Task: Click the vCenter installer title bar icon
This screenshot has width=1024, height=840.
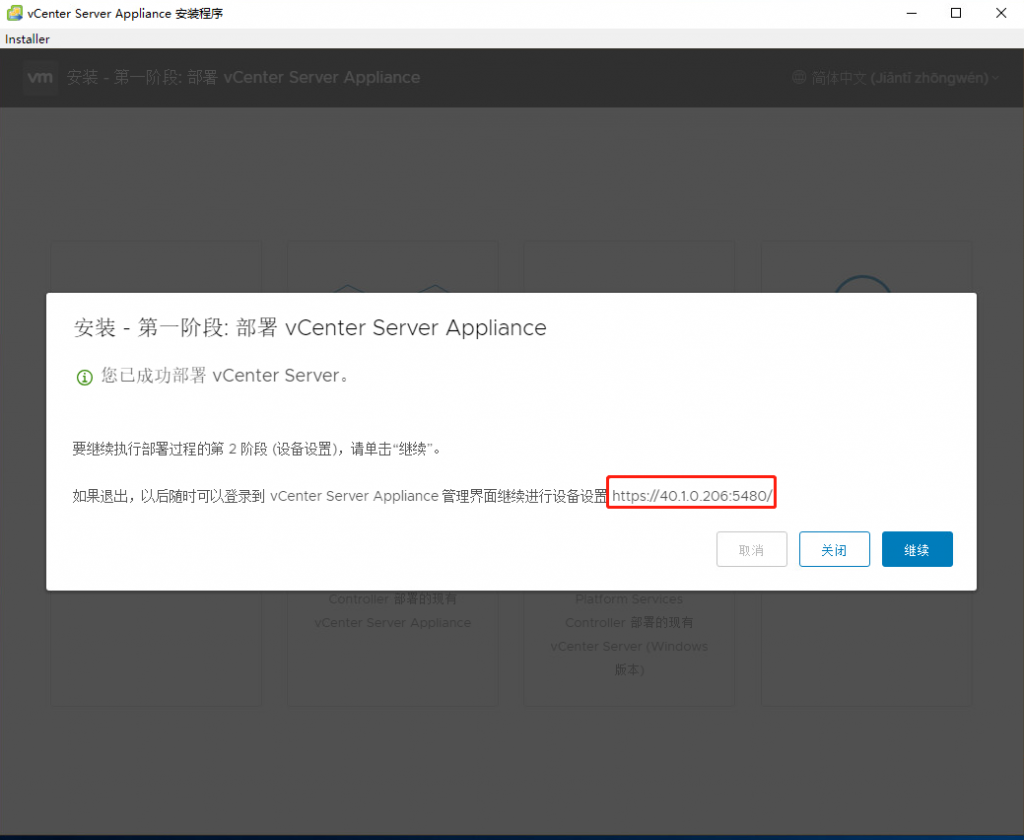Action: [x=14, y=13]
